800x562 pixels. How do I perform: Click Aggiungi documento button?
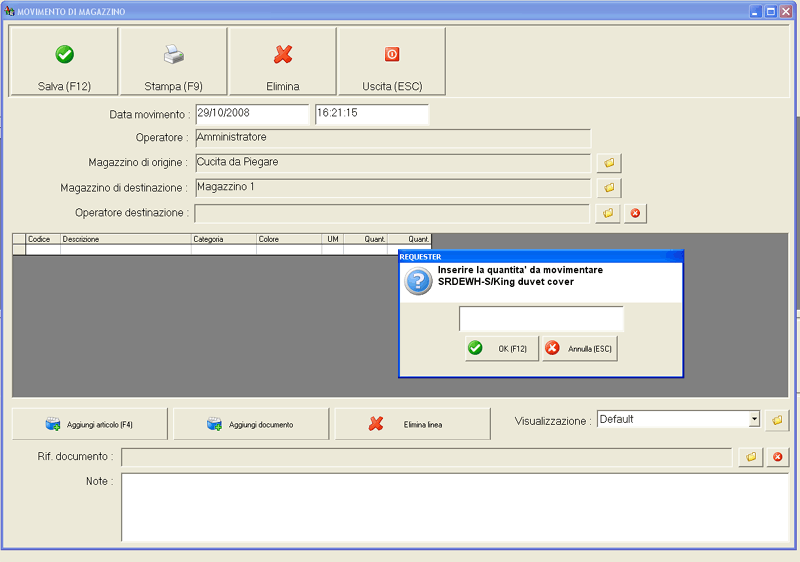tap(251, 424)
